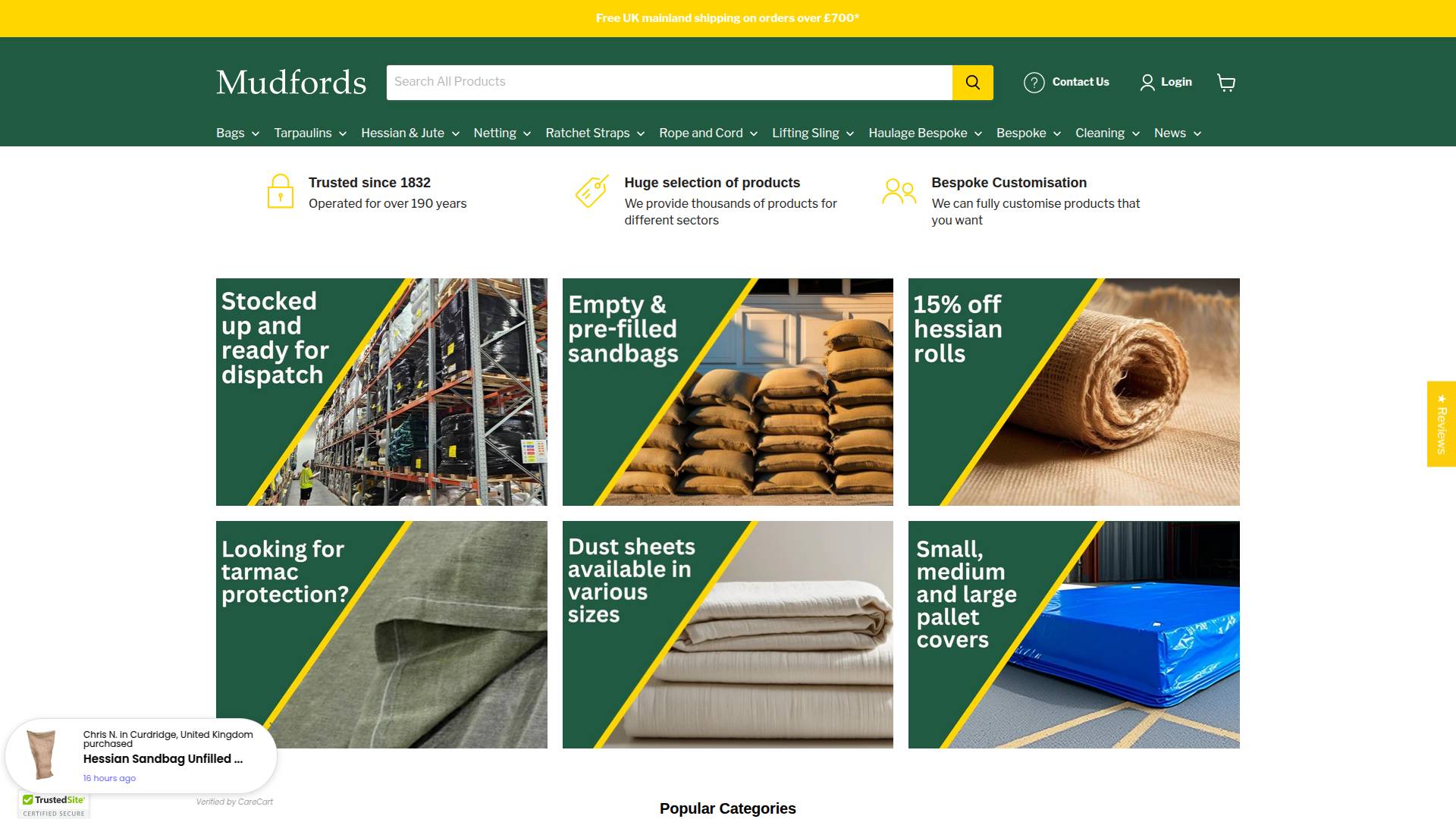This screenshot has height=819, width=1456.
Task: Click in the Search All Products field
Action: [669, 82]
